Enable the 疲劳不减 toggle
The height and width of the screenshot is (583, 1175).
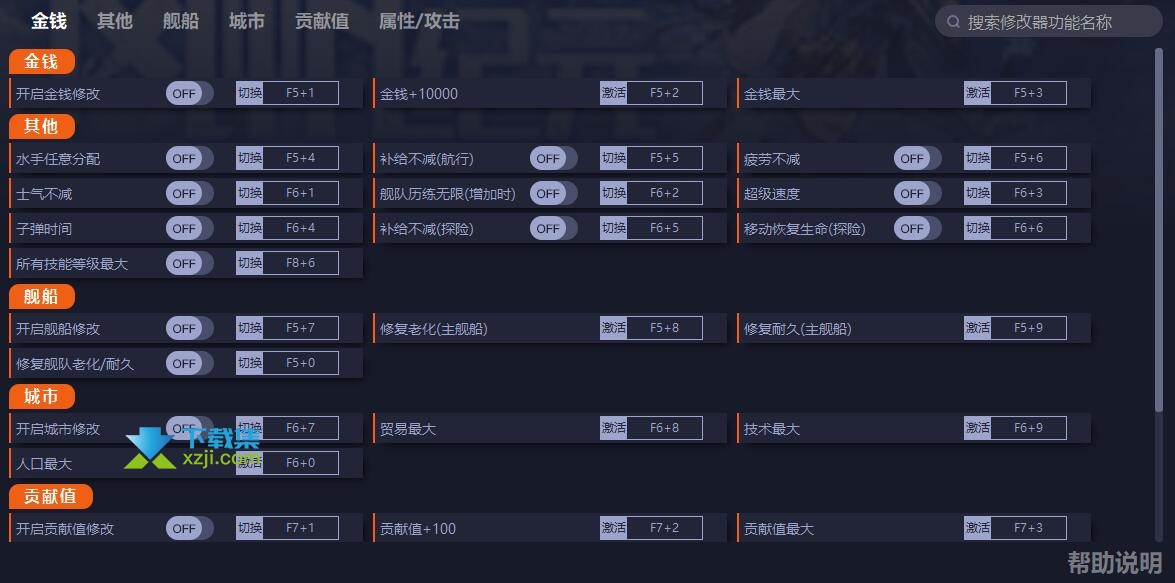917,158
